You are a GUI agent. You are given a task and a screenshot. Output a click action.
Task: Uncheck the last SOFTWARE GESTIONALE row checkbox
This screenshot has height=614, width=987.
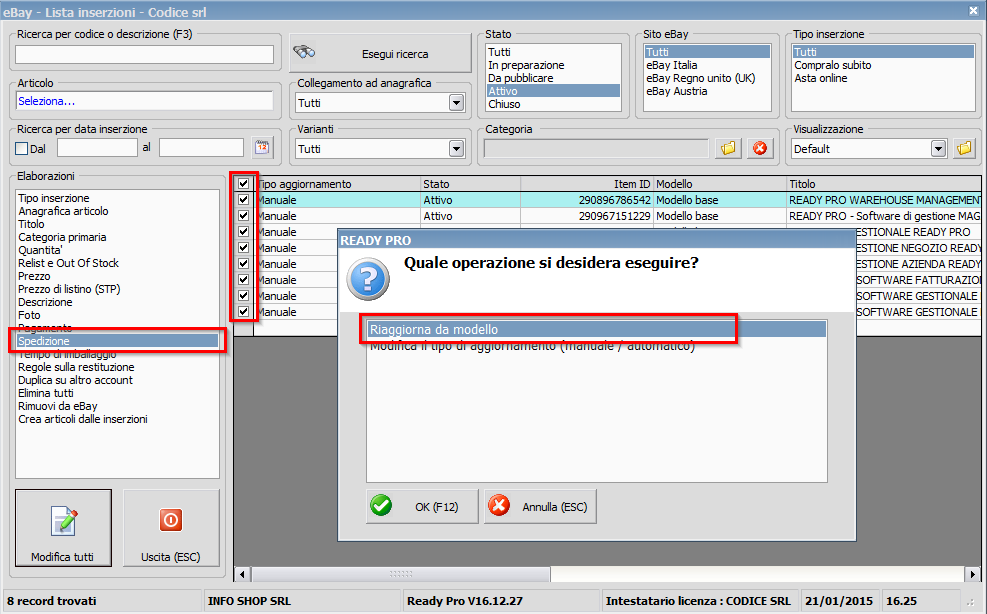click(244, 312)
